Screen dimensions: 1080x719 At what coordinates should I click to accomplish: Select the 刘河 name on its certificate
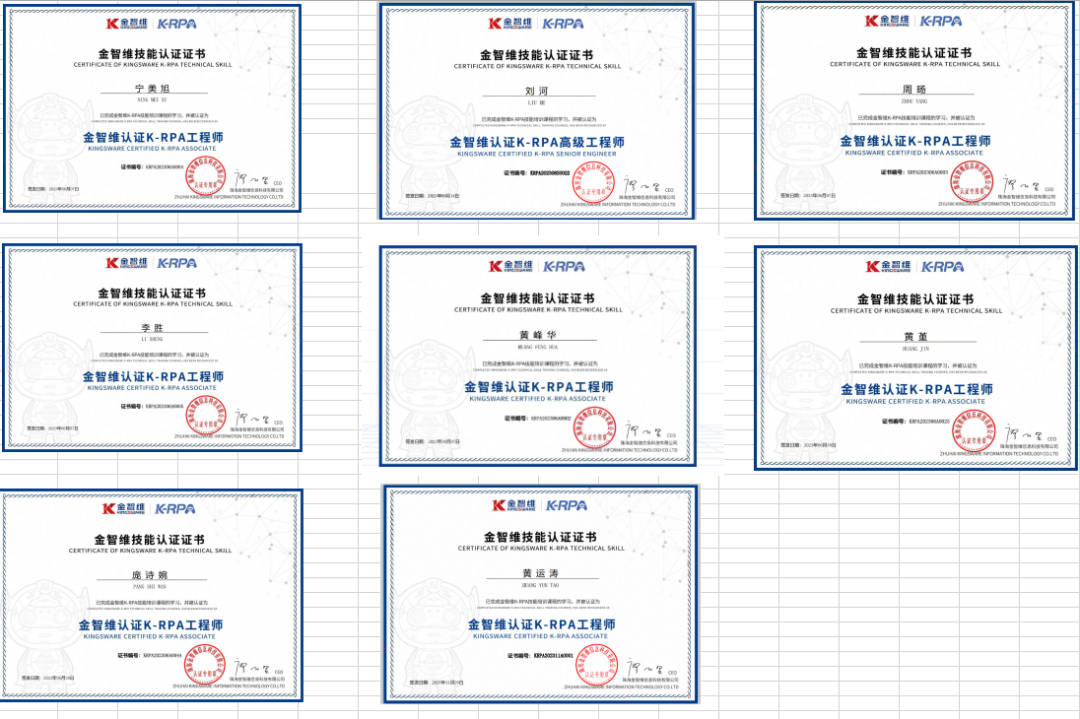pyautogui.click(x=537, y=91)
